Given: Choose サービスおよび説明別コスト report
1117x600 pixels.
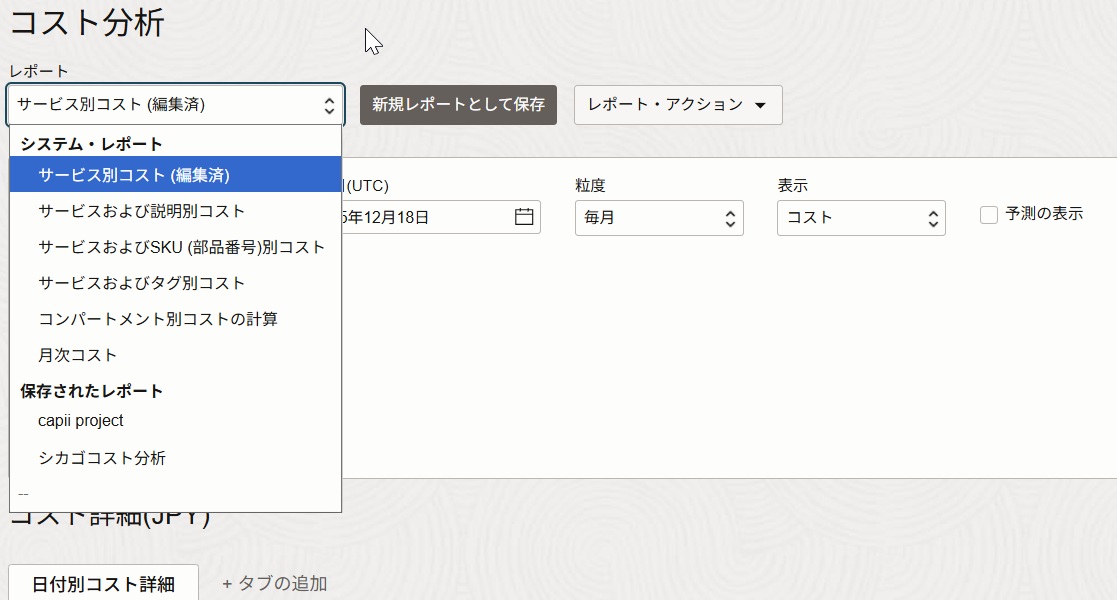Looking at the screenshot, I should pyautogui.click(x=141, y=211).
